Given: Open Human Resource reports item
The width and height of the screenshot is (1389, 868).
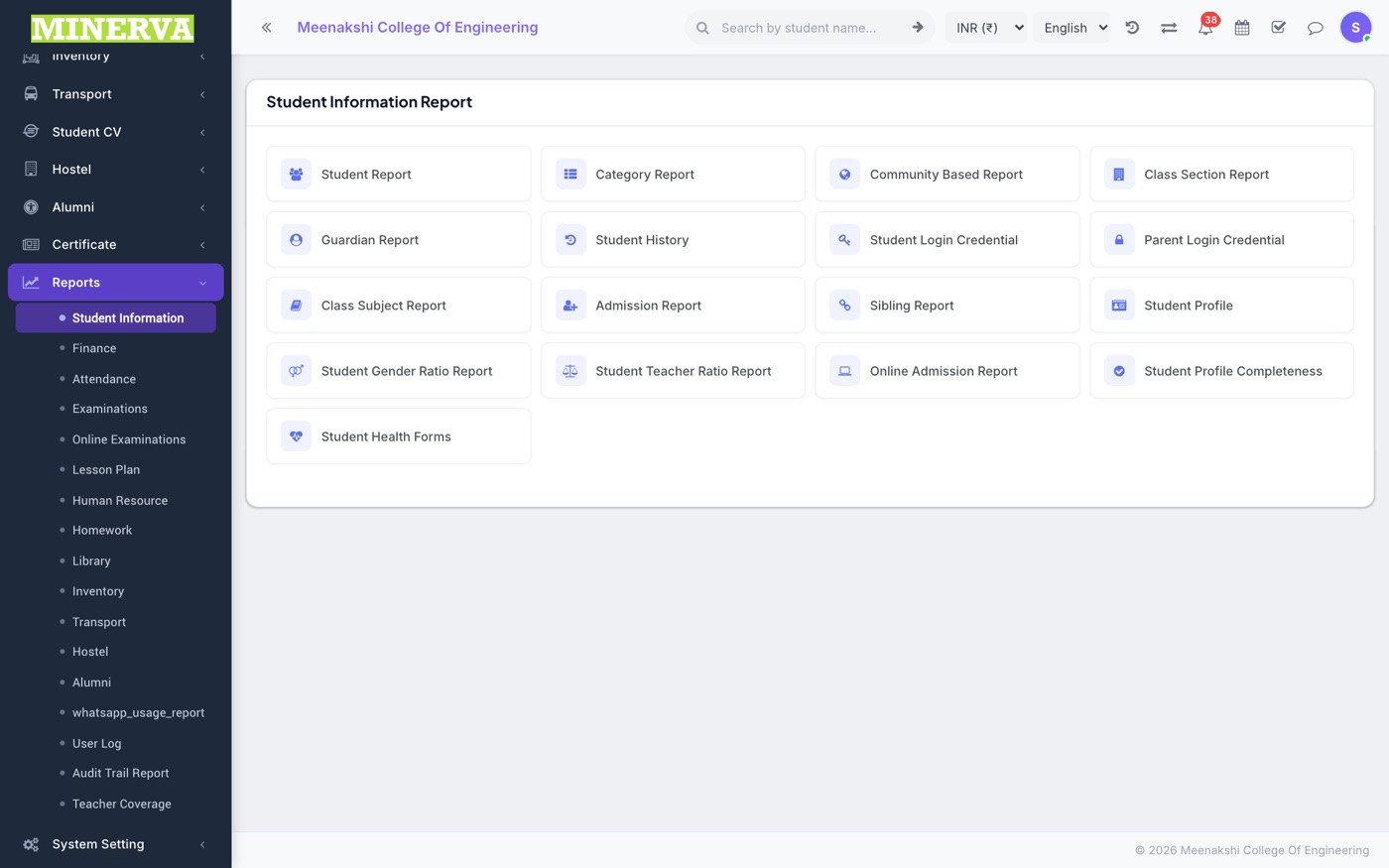Looking at the screenshot, I should point(120,500).
